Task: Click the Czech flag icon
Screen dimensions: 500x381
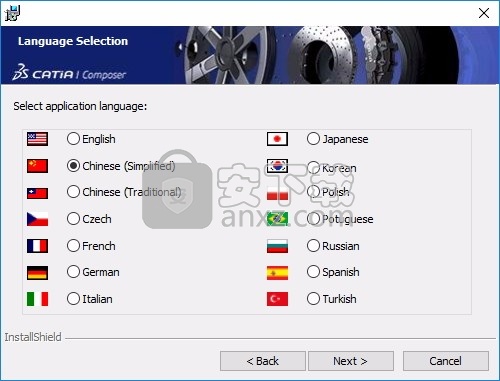Action: pos(37,219)
